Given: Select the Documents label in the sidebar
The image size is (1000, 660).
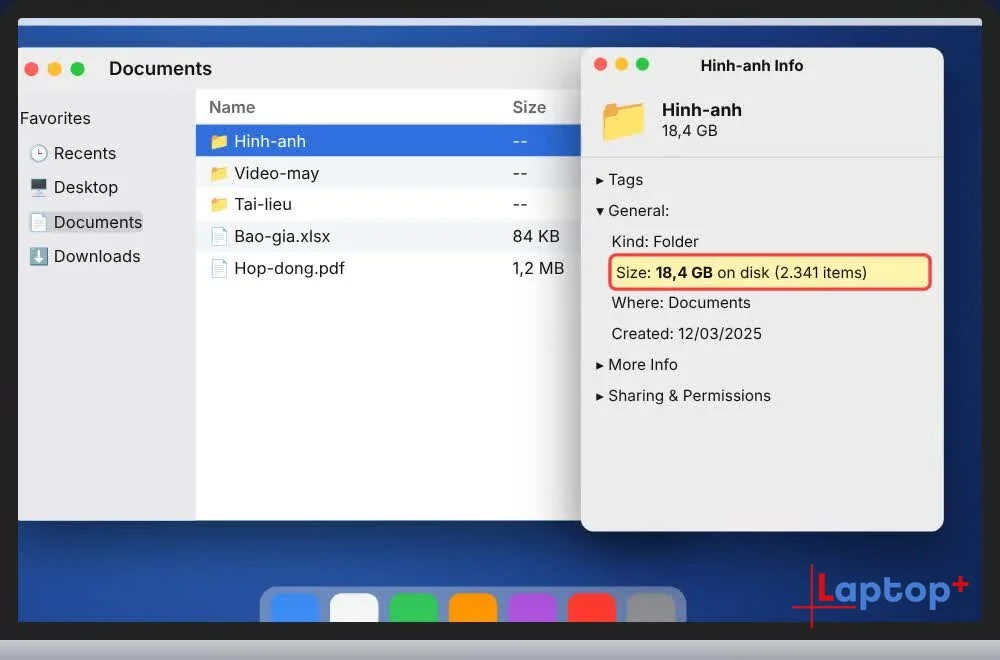Looking at the screenshot, I should pyautogui.click(x=98, y=222).
